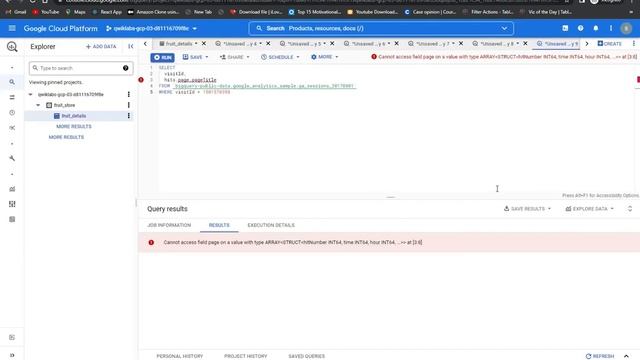Image resolution: width=640 pixels, height=360 pixels.
Task: Select the fruit_details table
Action: click(x=73, y=116)
